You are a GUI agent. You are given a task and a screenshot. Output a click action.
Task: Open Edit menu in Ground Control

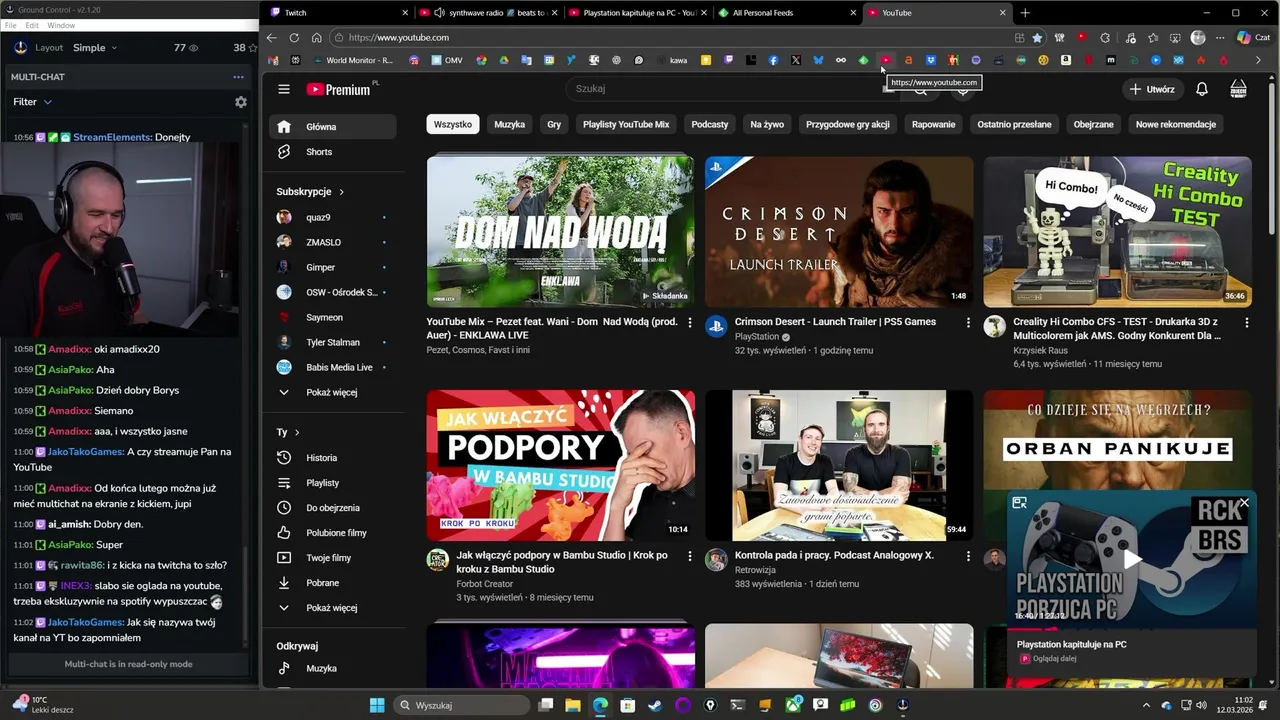click(32, 25)
